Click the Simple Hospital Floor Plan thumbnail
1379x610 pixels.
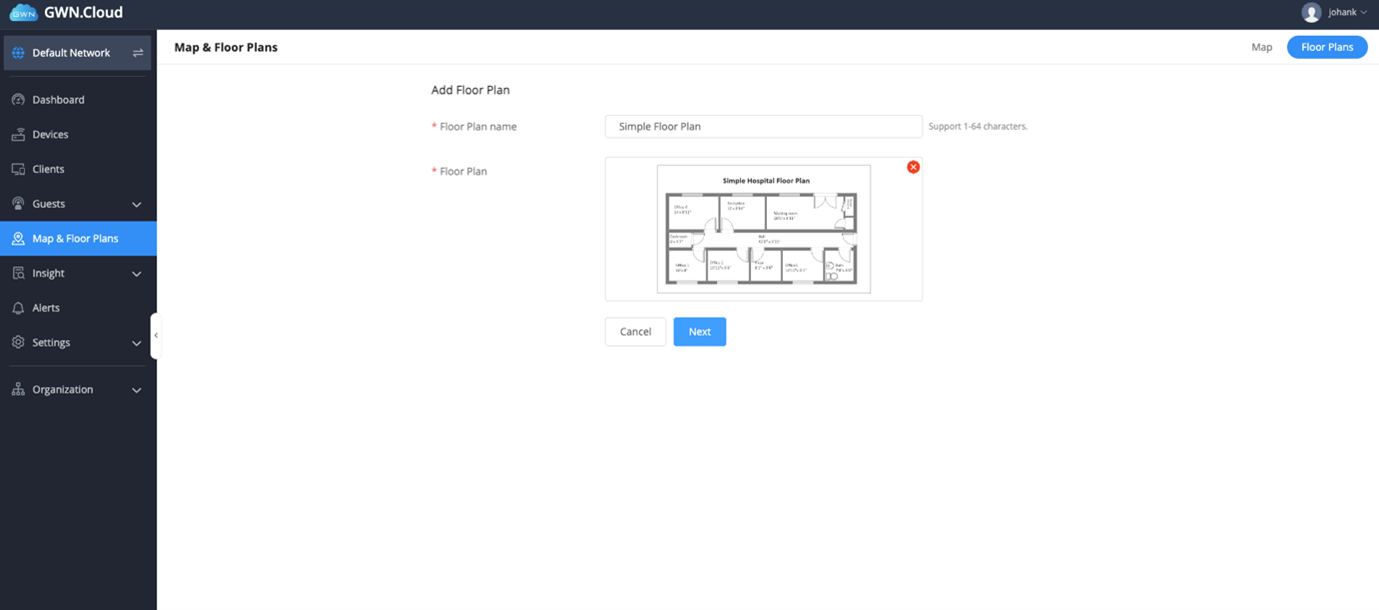(x=763, y=229)
